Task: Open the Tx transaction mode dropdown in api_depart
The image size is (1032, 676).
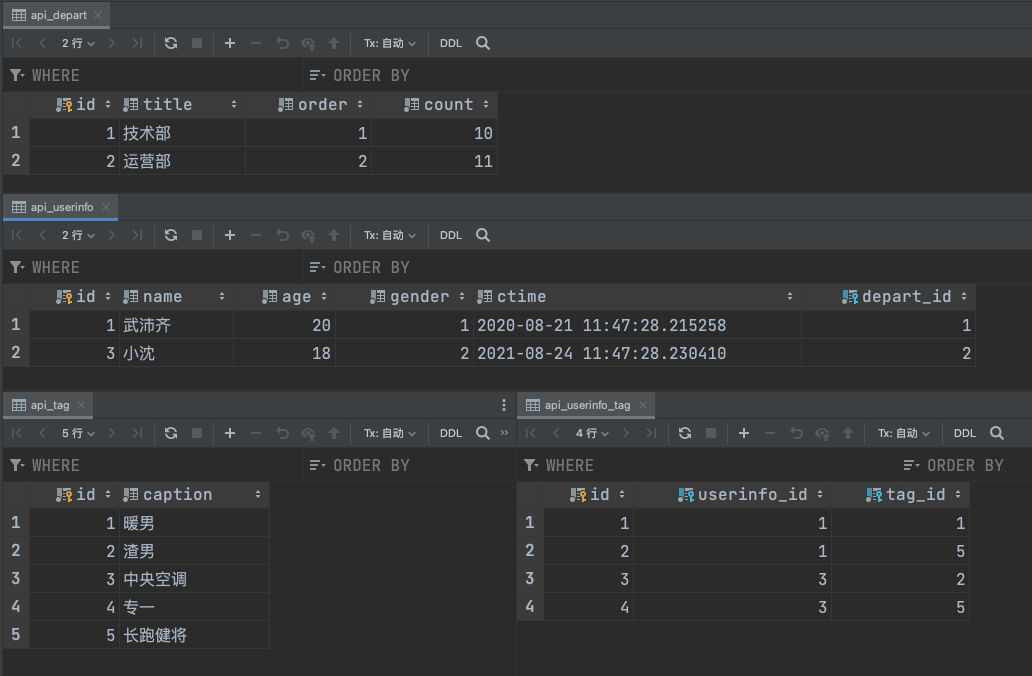Action: coord(389,43)
